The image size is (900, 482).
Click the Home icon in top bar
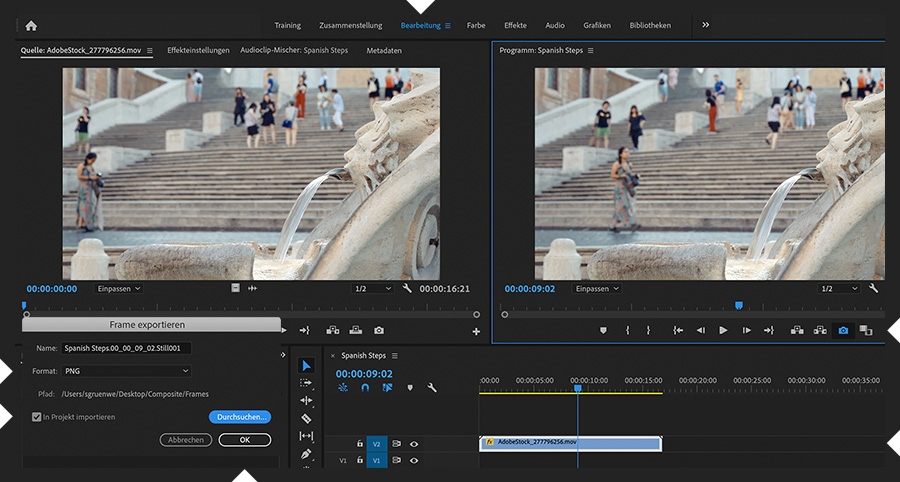click(x=31, y=25)
